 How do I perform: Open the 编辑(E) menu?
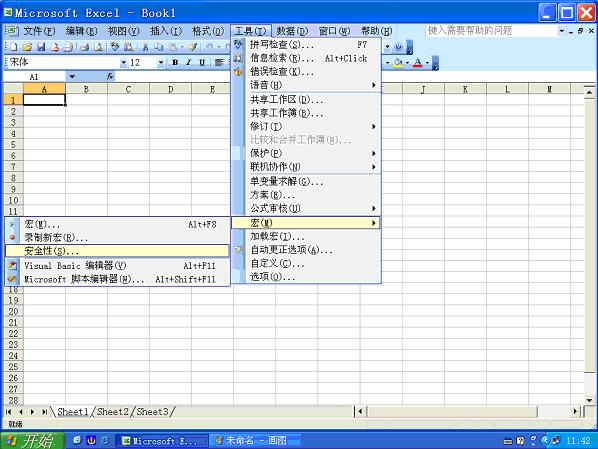(x=81, y=31)
